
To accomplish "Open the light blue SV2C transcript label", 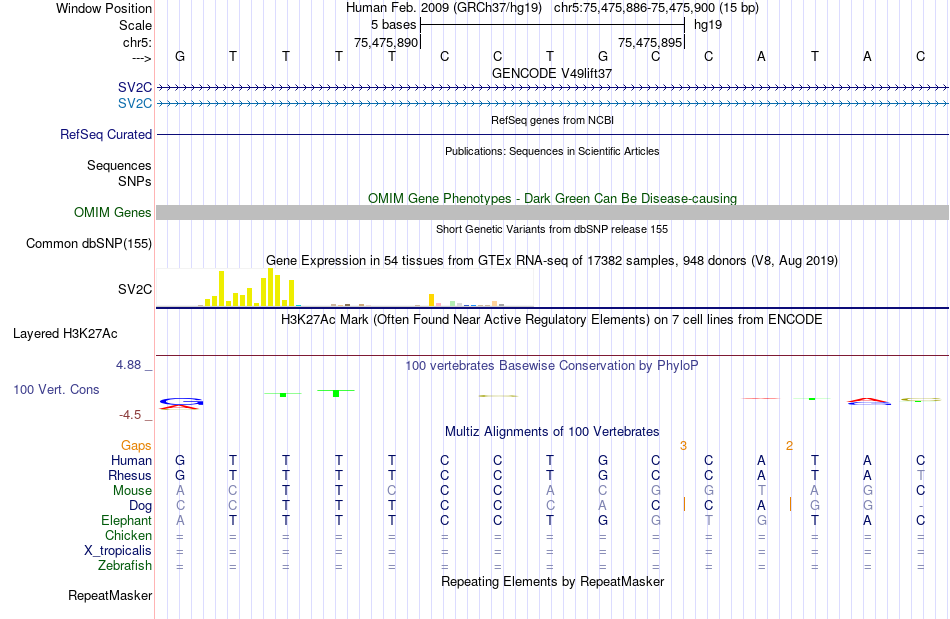I will coord(135,104).
